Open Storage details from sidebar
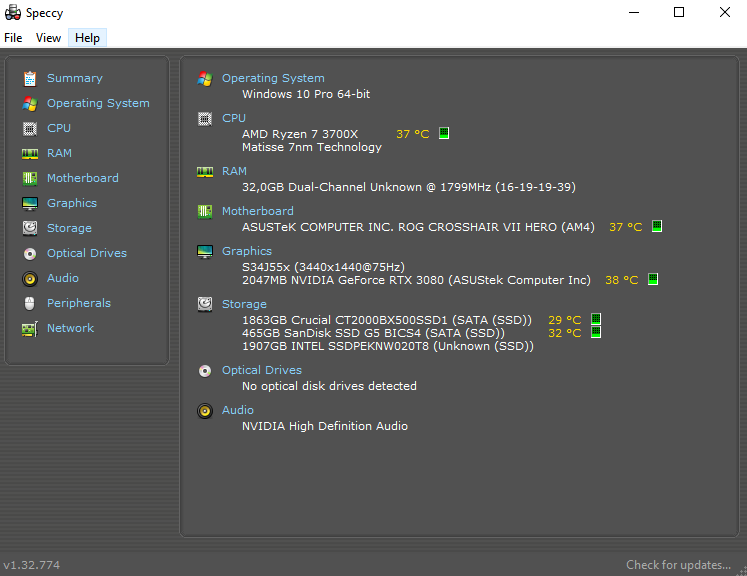This screenshot has height=576, width=747. (x=69, y=228)
